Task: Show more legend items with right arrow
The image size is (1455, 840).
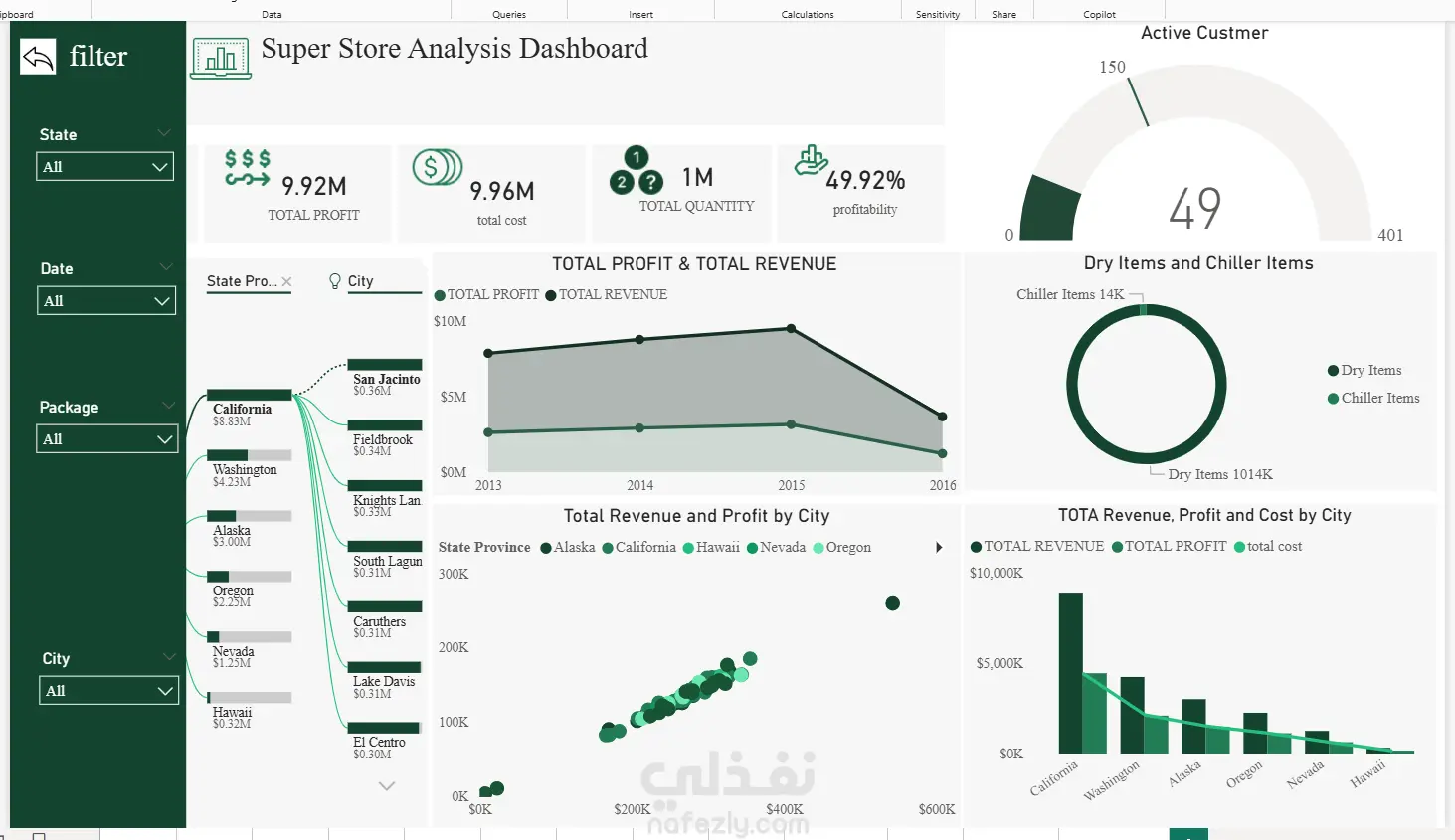Action: click(939, 547)
